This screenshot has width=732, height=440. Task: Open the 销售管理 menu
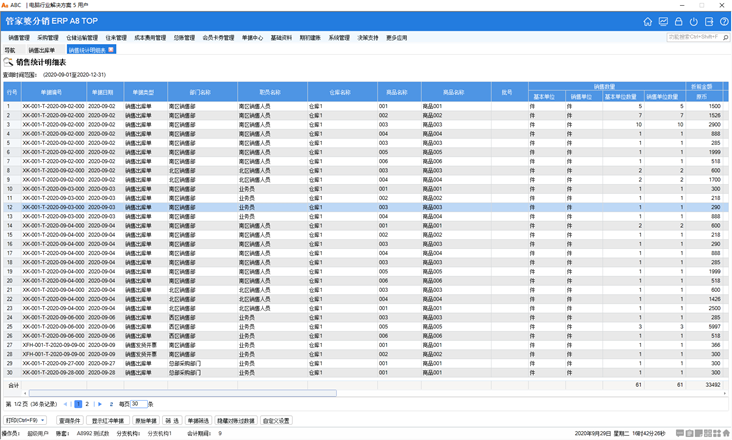point(19,38)
